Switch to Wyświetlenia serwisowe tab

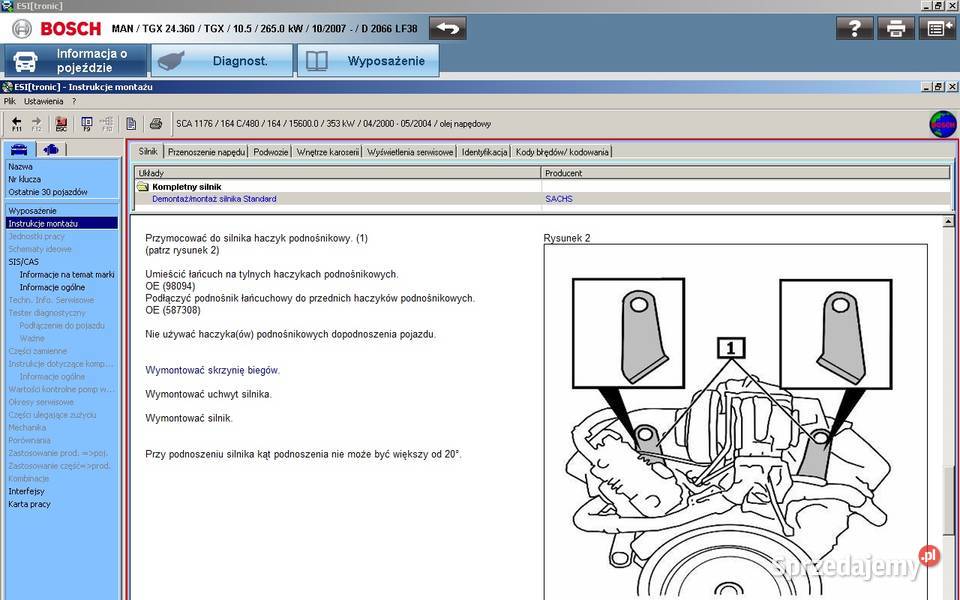click(410, 152)
